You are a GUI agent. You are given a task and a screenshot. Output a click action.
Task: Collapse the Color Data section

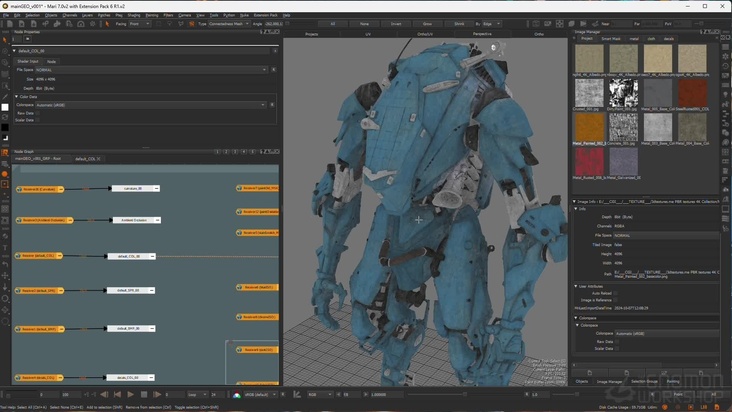click(16, 97)
